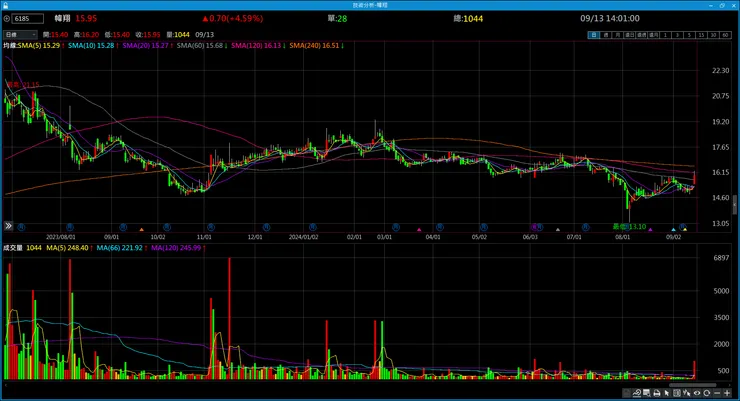740x401 pixels.
Task: Select the 日 daily period button
Action: pyautogui.click(x=594, y=35)
